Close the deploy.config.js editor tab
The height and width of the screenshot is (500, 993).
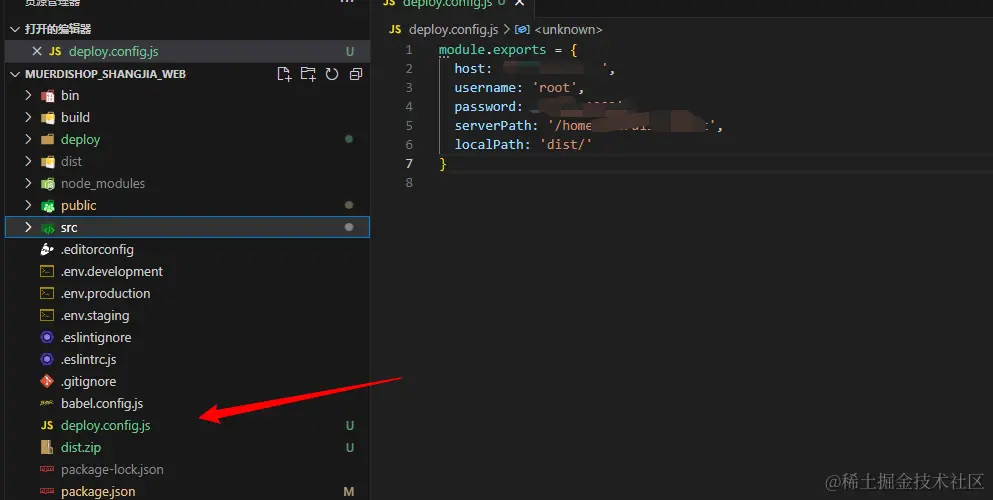[x=519, y=3]
